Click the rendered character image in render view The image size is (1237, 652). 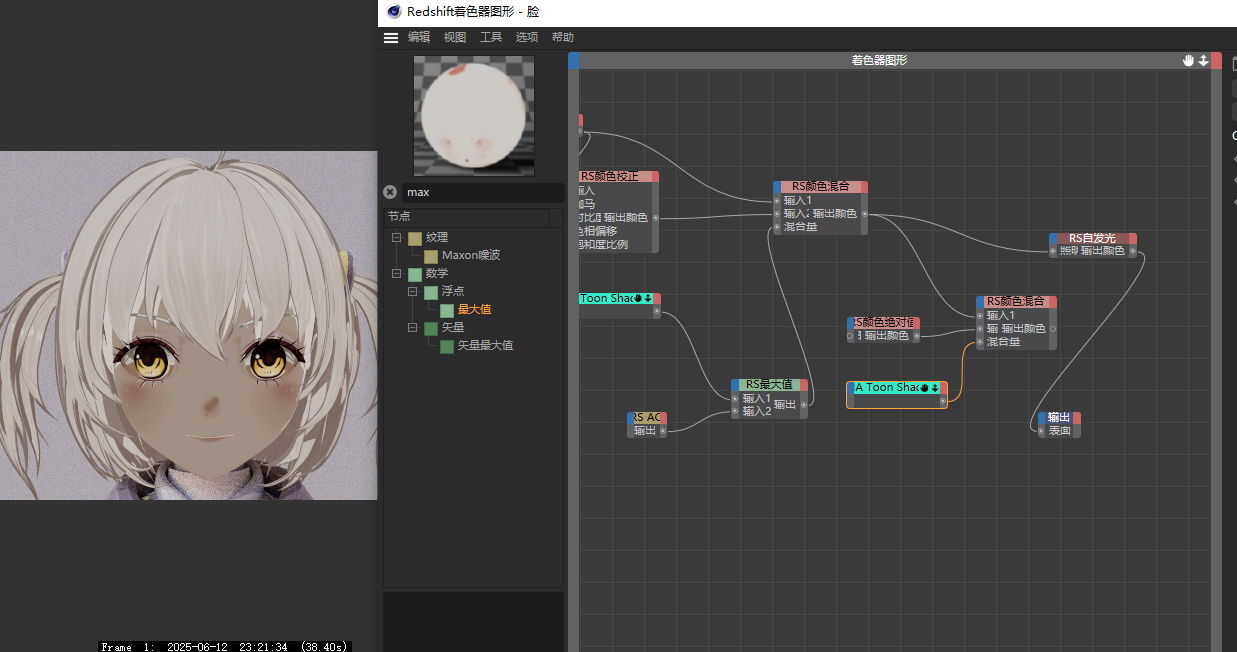(x=189, y=325)
